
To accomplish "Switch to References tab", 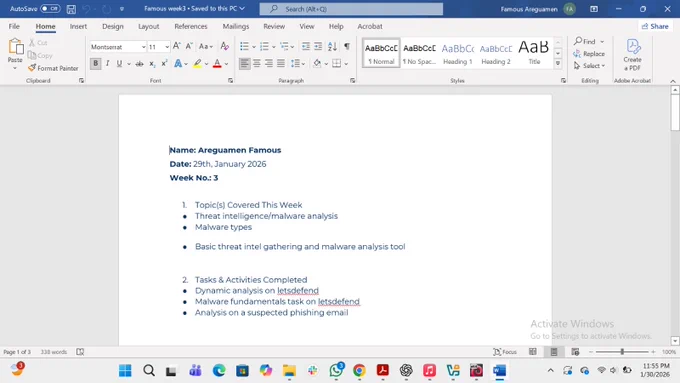I will (191, 26).
